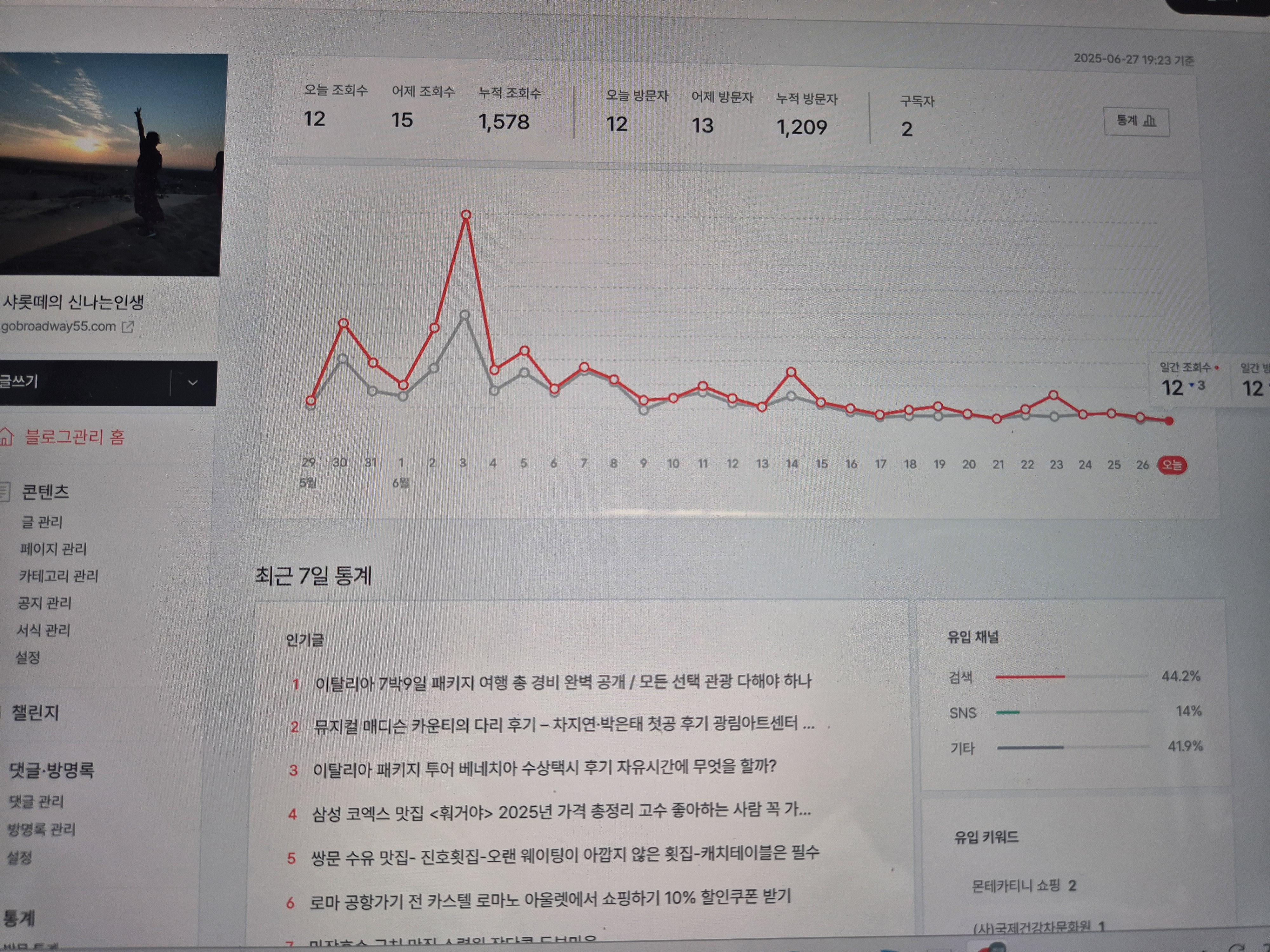This screenshot has height=952, width=1270.
Task: Open 공지 관리 sidebar item
Action: tap(44, 603)
